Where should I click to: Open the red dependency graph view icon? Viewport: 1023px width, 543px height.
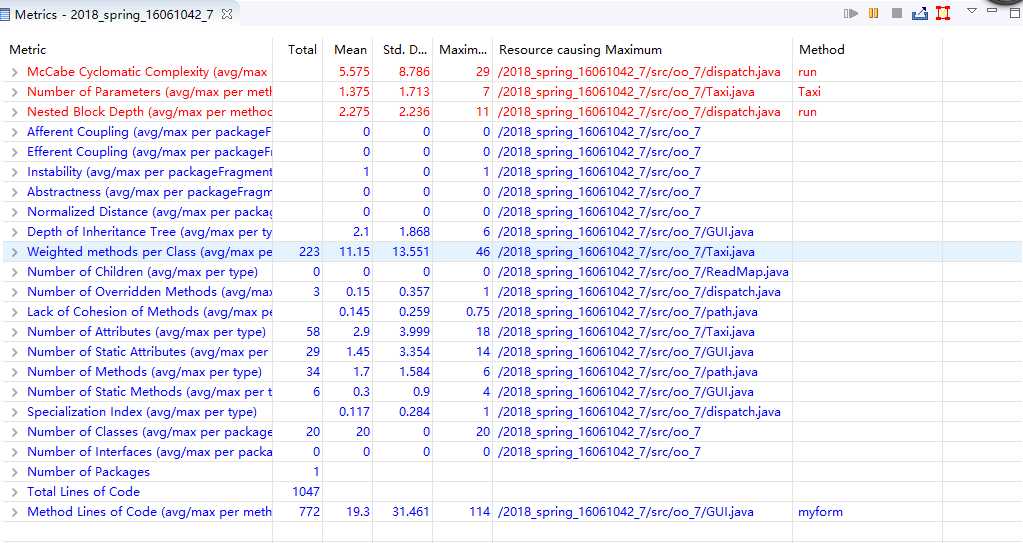point(943,13)
